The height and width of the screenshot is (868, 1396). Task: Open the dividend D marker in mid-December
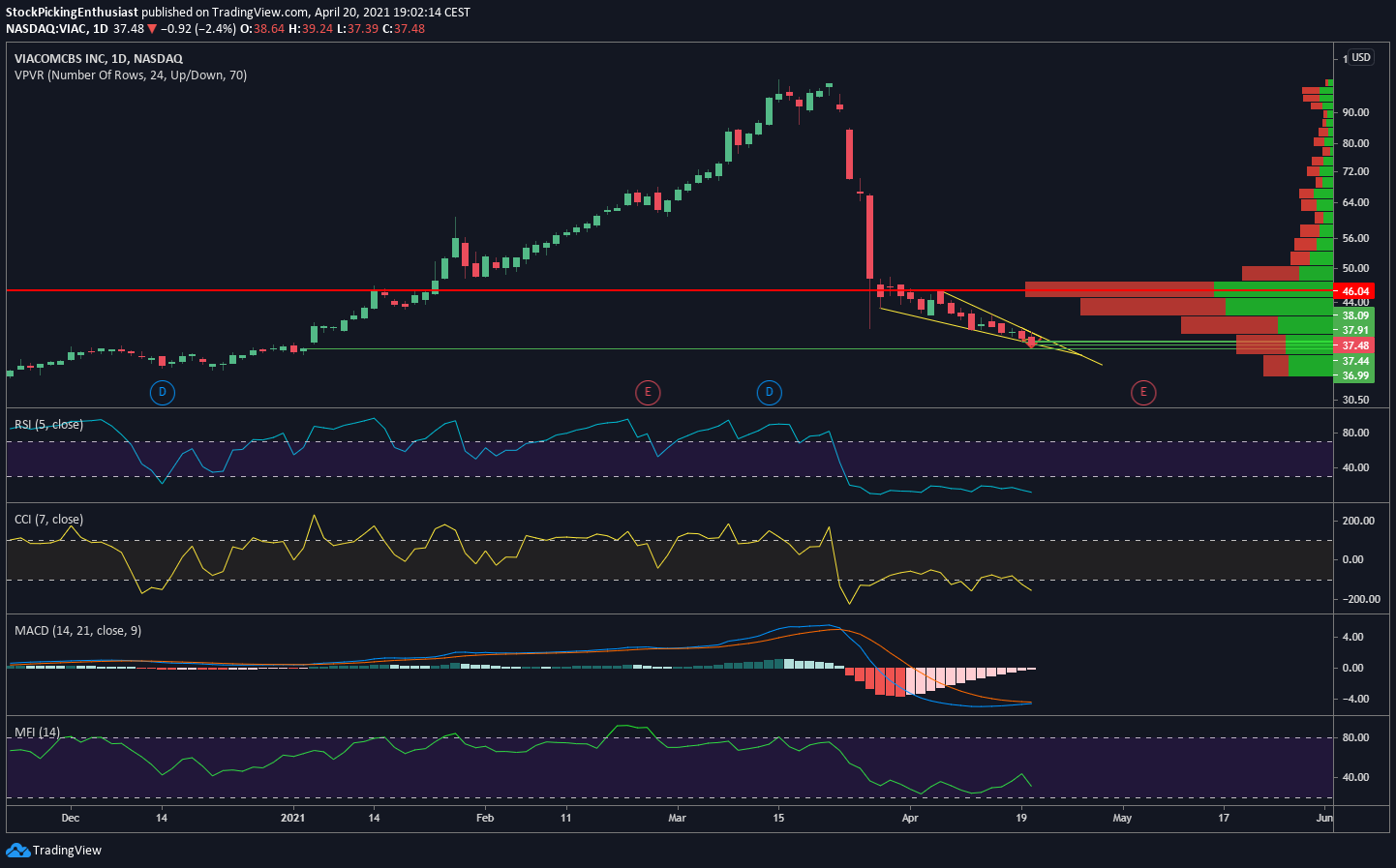(162, 392)
